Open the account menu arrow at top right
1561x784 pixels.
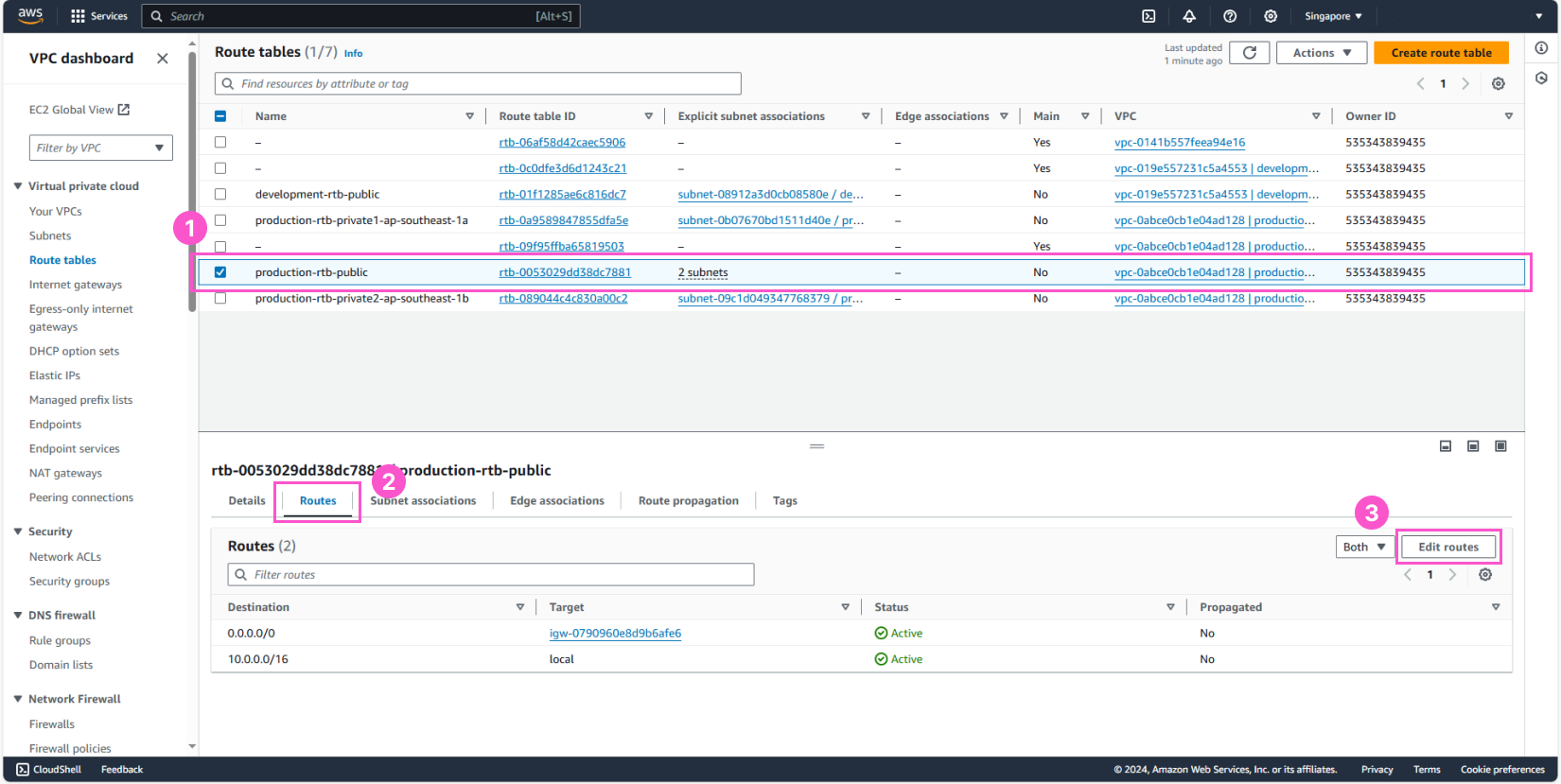click(1538, 16)
